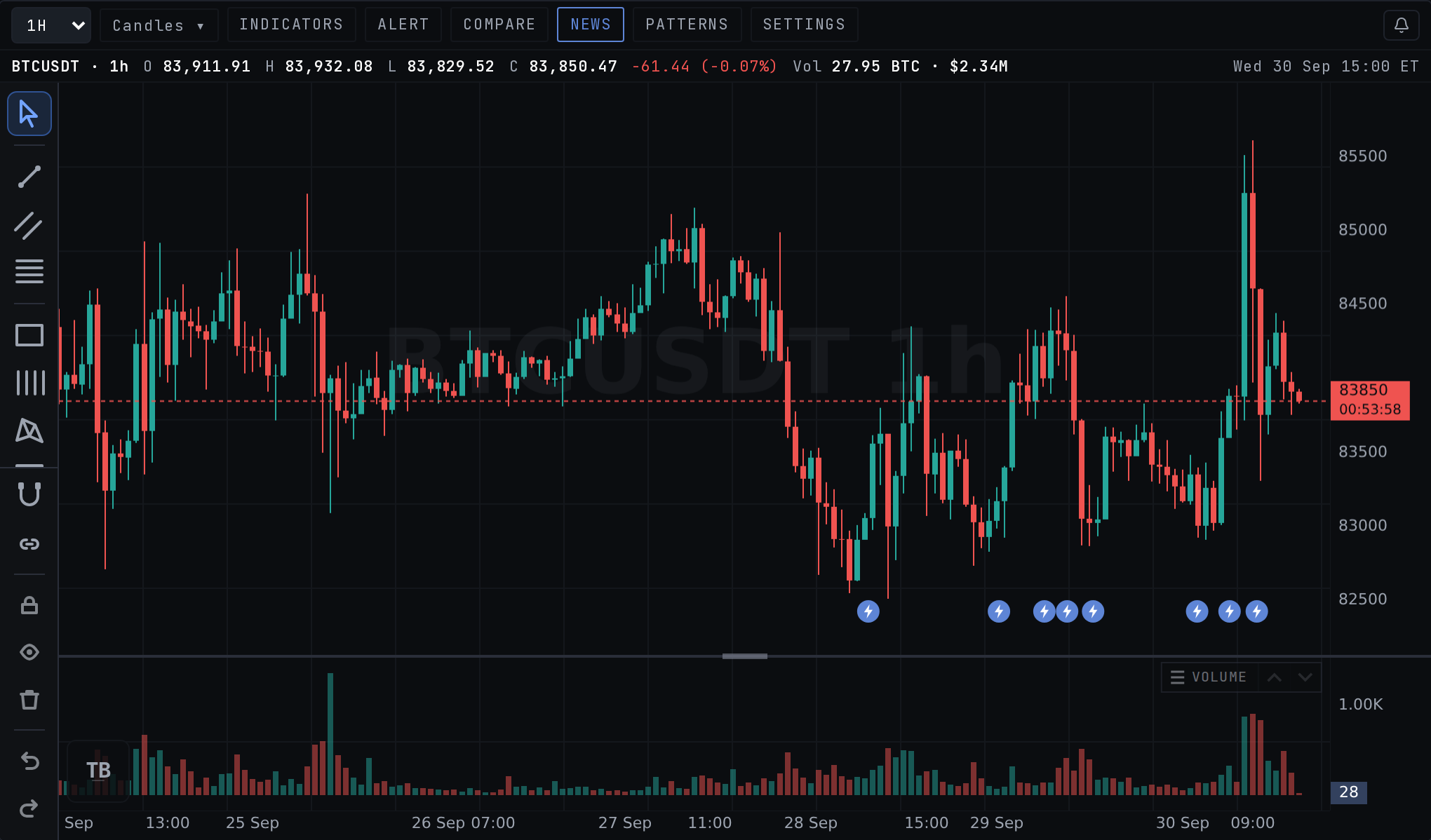The height and width of the screenshot is (840, 1431).
Task: Click the TB logo badge
Action: coord(98,771)
